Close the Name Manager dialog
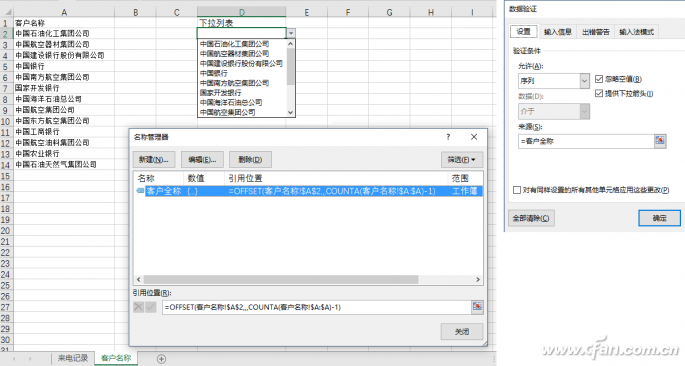685x366 pixels. pos(474,137)
